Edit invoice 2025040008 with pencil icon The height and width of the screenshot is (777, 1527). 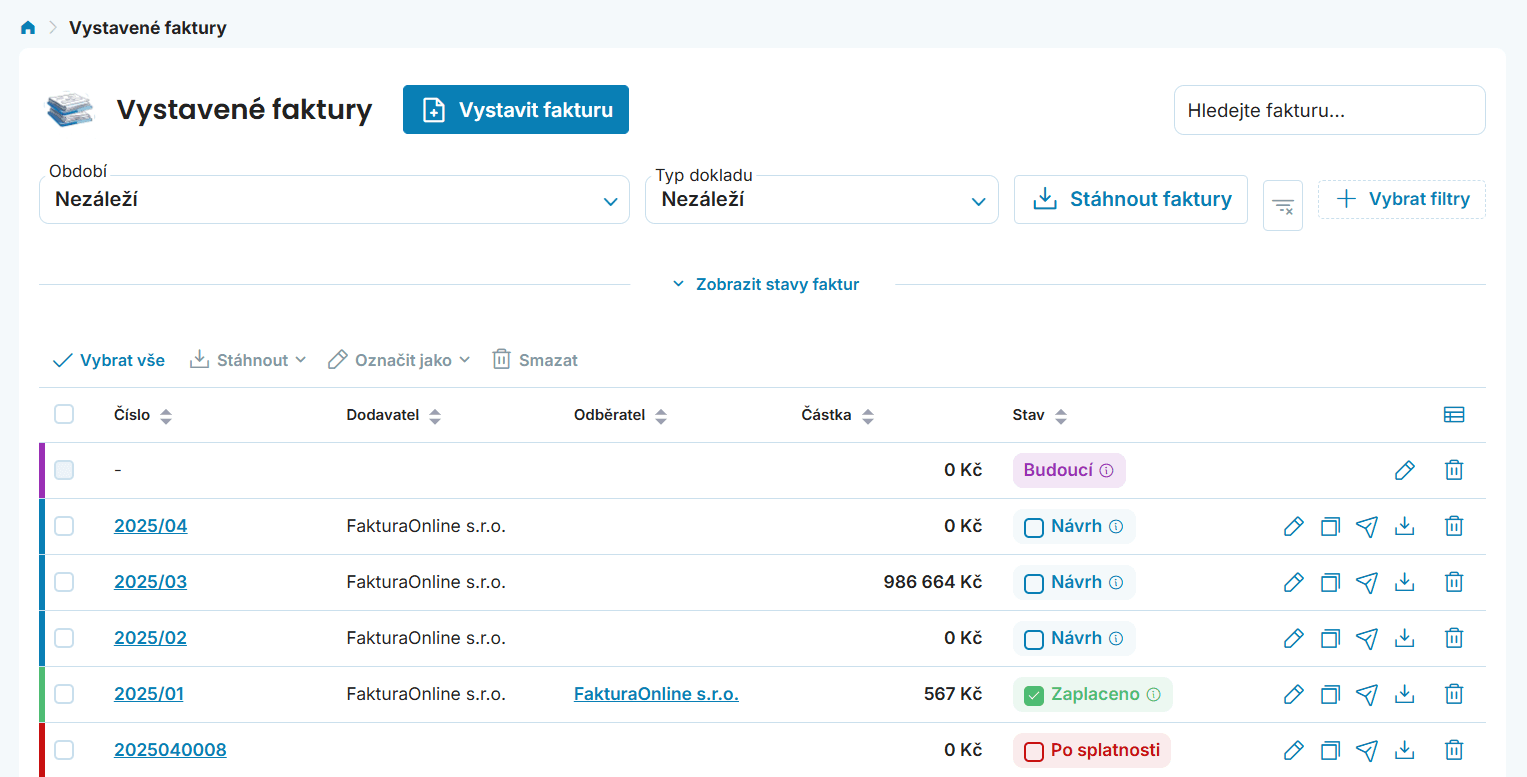pos(1294,750)
